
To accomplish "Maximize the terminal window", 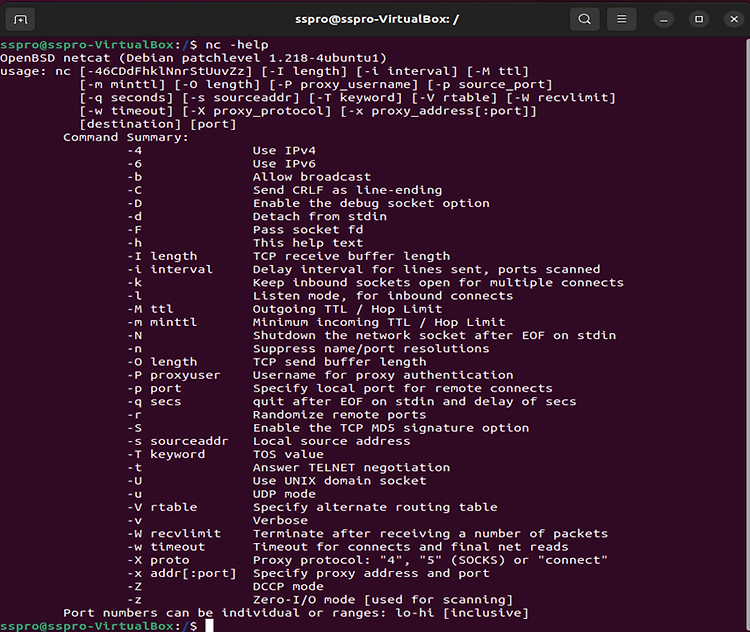I will click(699, 20).
